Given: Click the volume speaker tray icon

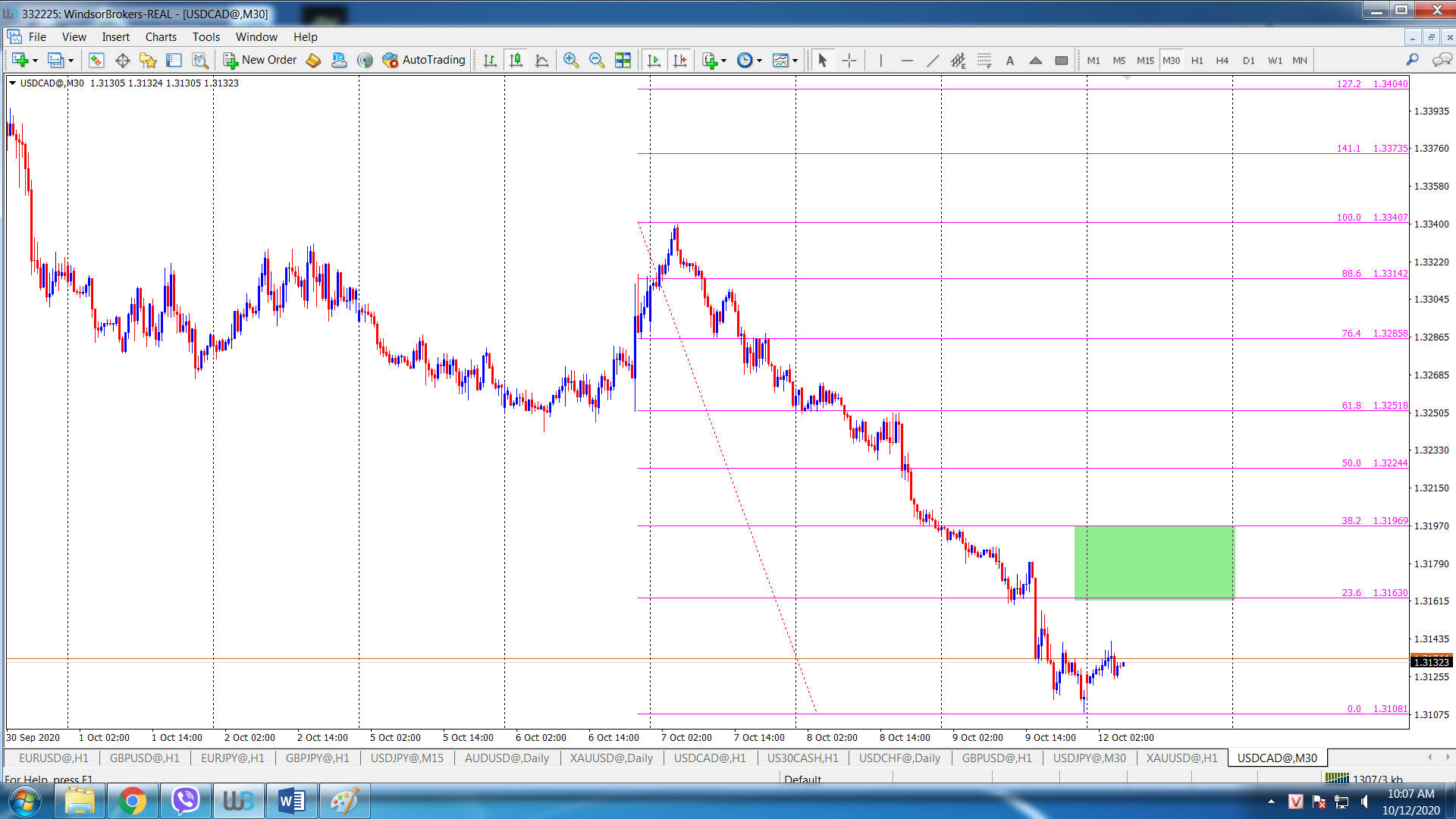Looking at the screenshot, I should [1365, 801].
